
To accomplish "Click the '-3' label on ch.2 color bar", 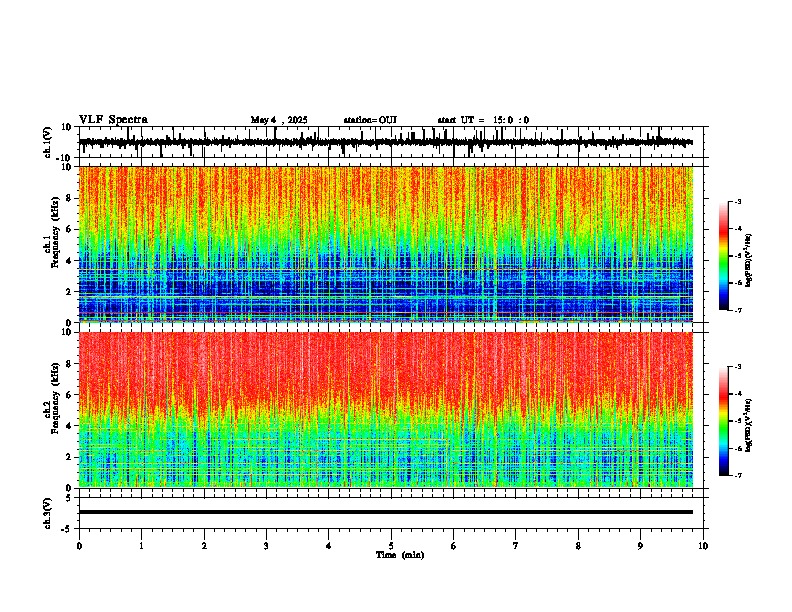I will (x=738, y=367).
